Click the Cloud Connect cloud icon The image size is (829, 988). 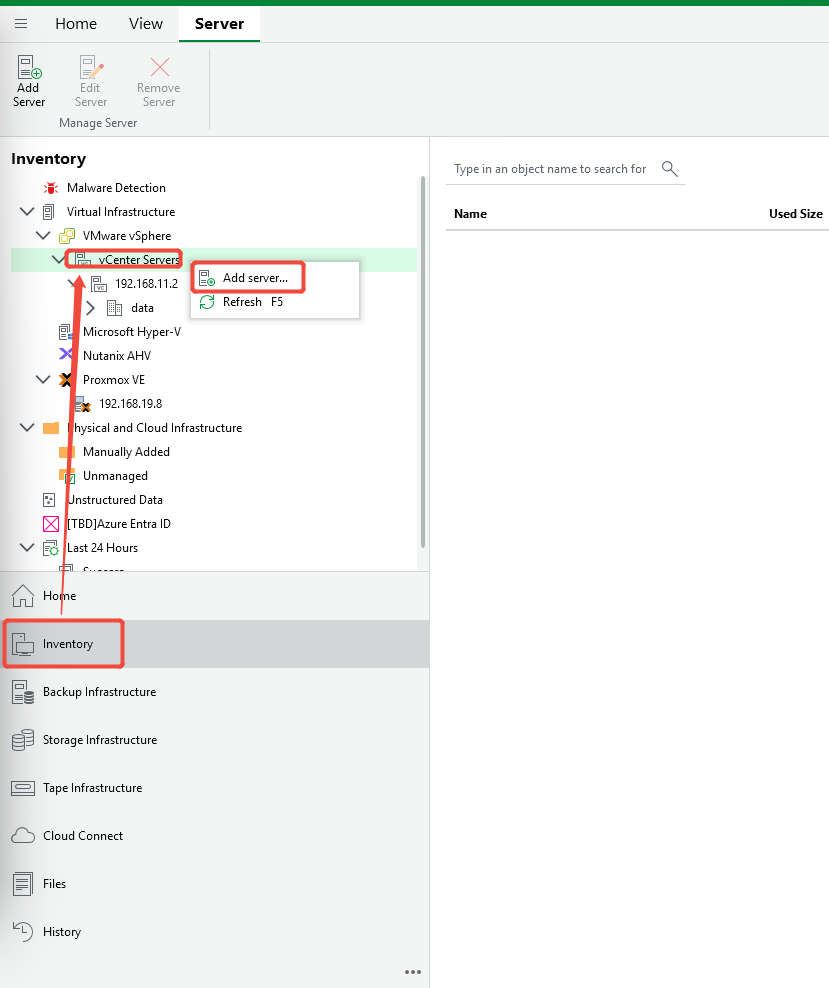[x=23, y=836]
